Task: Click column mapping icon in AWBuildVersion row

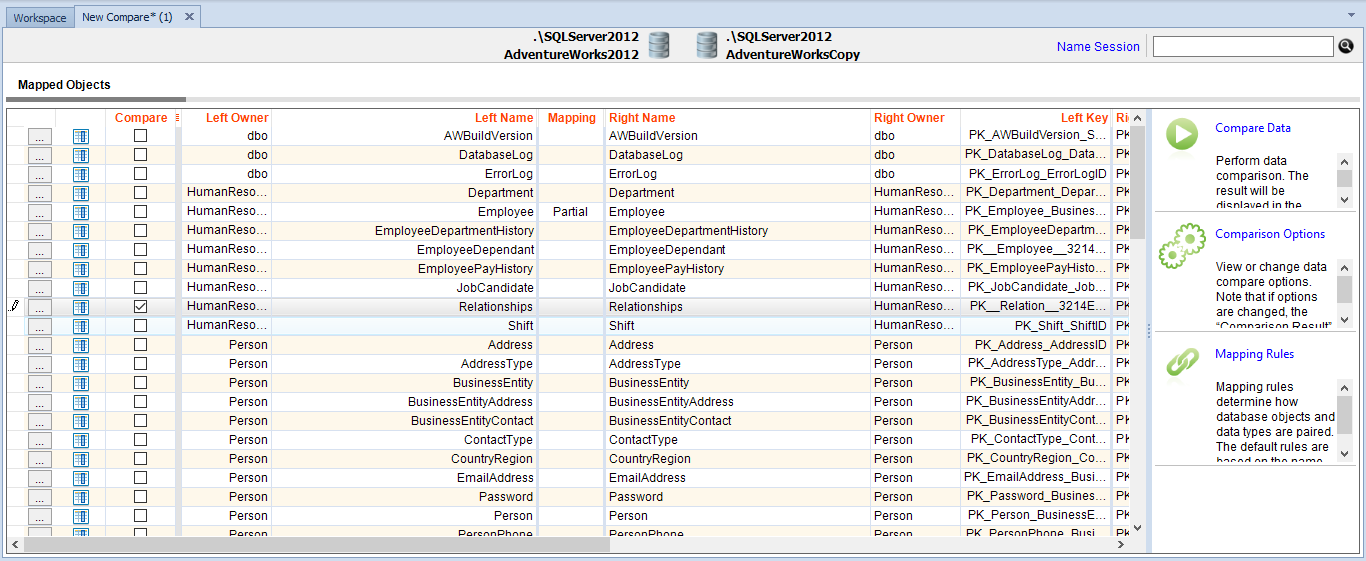Action: coord(81,136)
